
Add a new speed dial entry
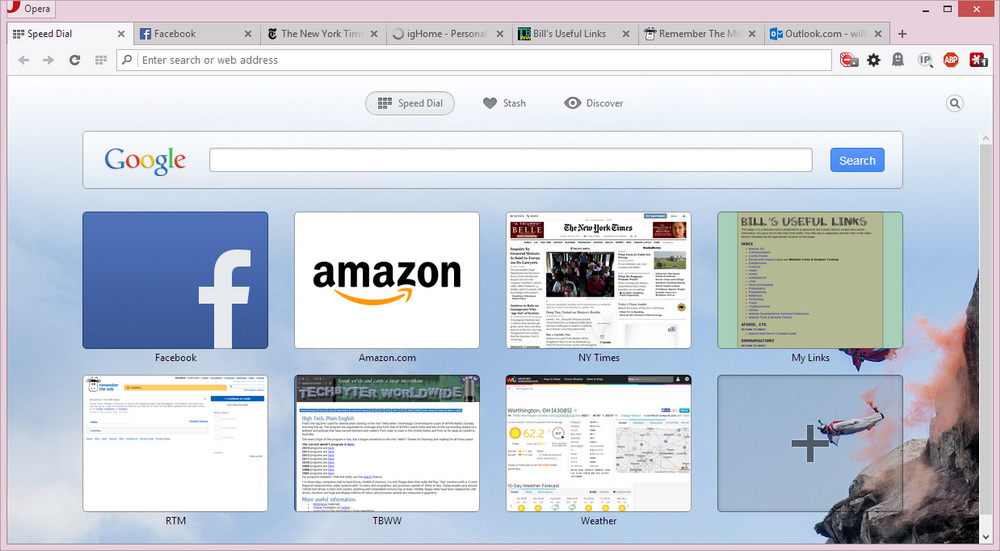[810, 443]
